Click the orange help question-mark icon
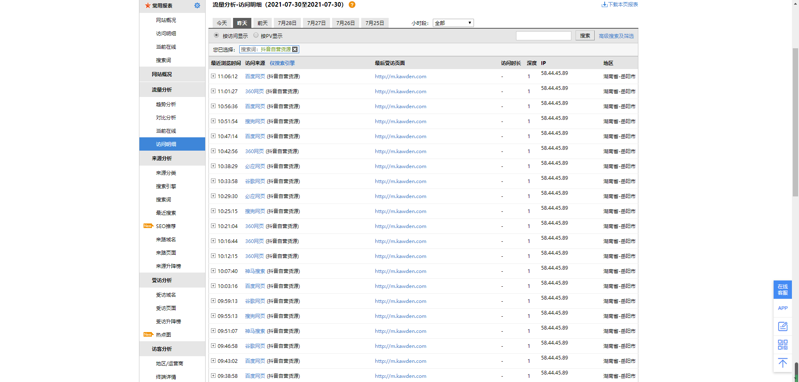 (352, 5)
